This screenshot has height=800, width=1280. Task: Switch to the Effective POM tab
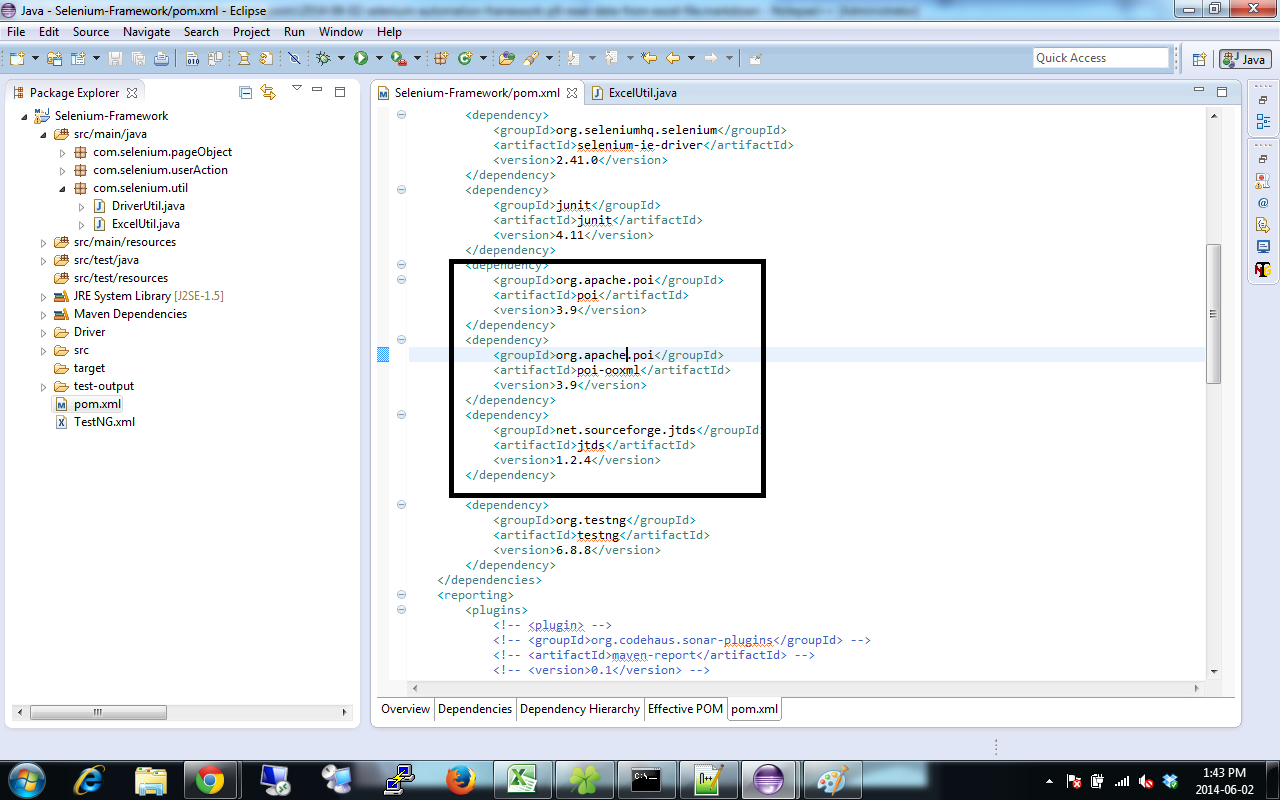685,709
